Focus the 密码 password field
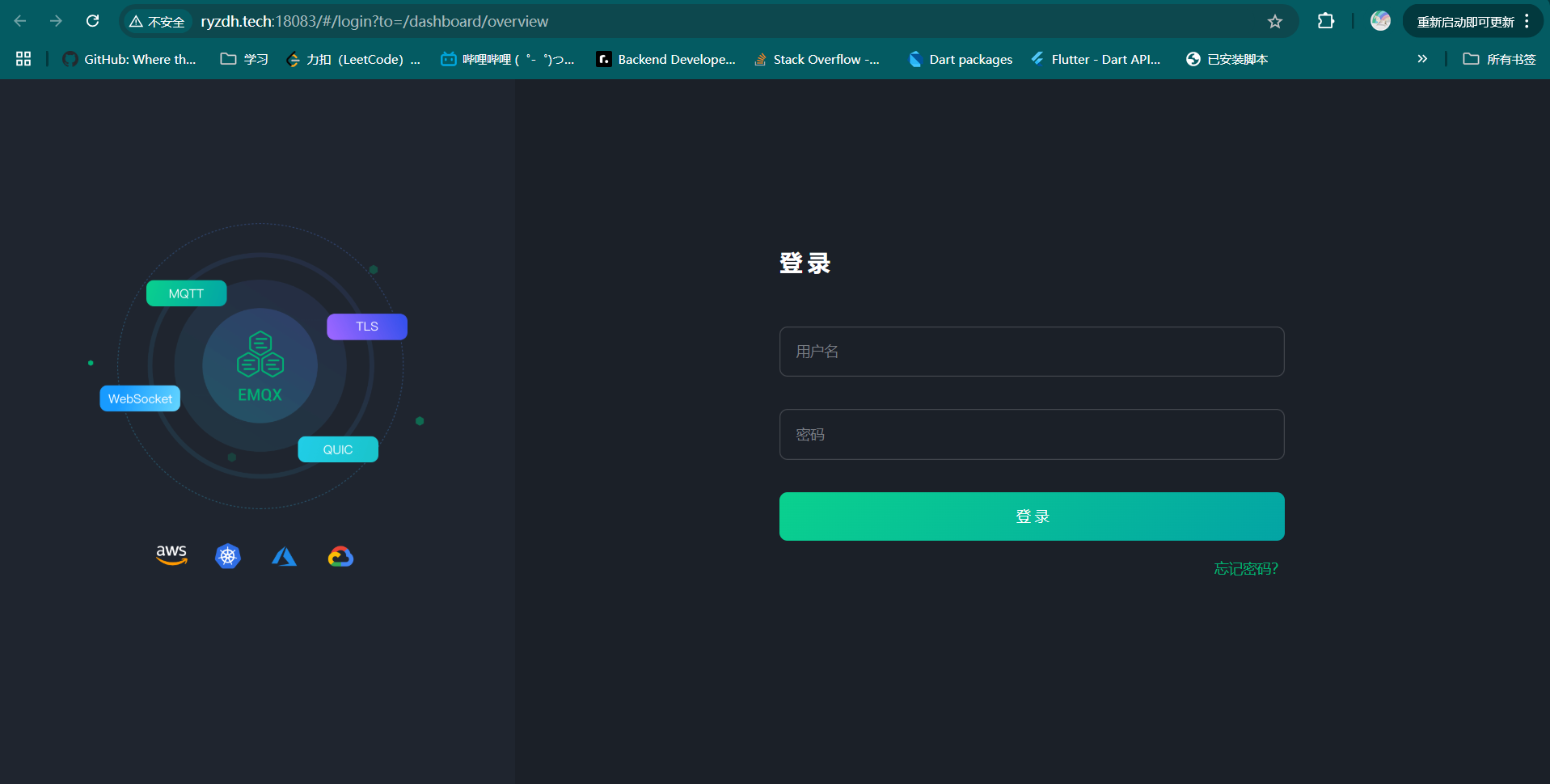Viewport: 1550px width, 784px height. coord(1032,435)
